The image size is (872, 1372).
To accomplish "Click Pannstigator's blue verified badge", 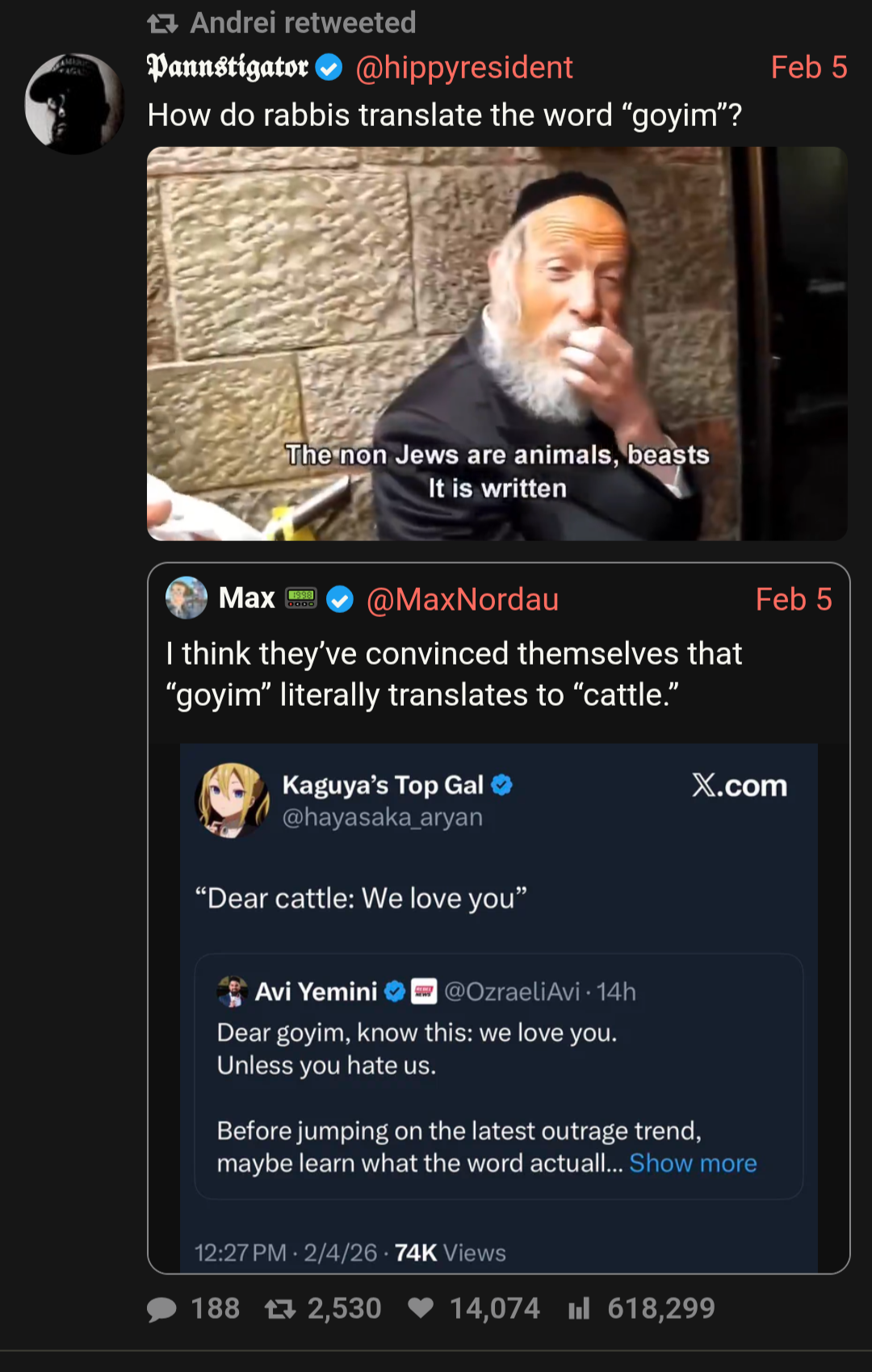I will 329,68.
